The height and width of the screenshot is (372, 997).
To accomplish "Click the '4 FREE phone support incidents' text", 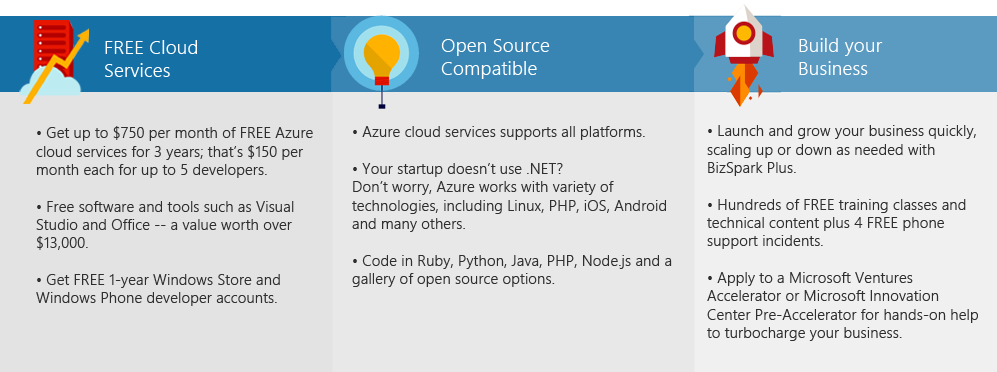I will 825,232.
